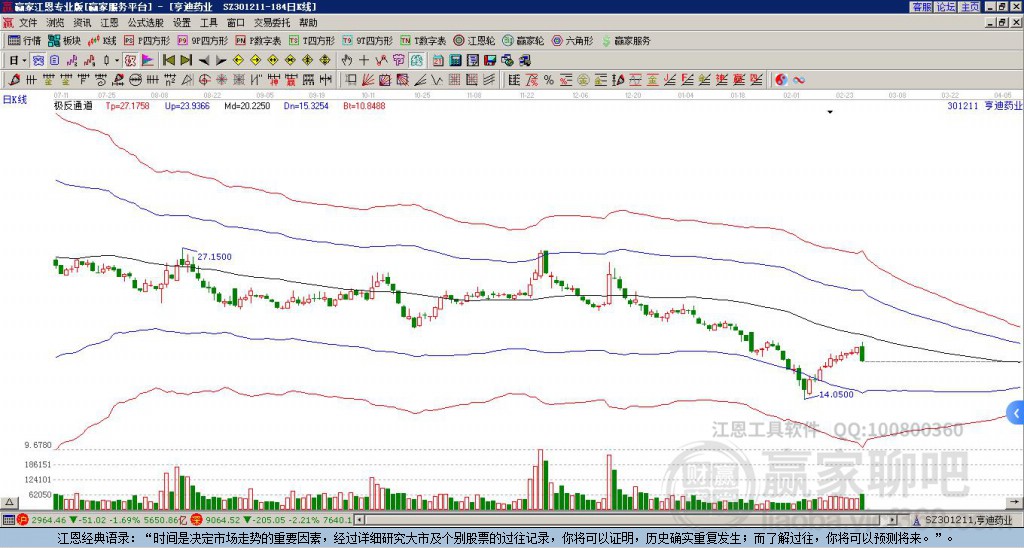Screen dimensions: 1024x548
Task: Open the 浏览 menu
Action: [x=56, y=23]
